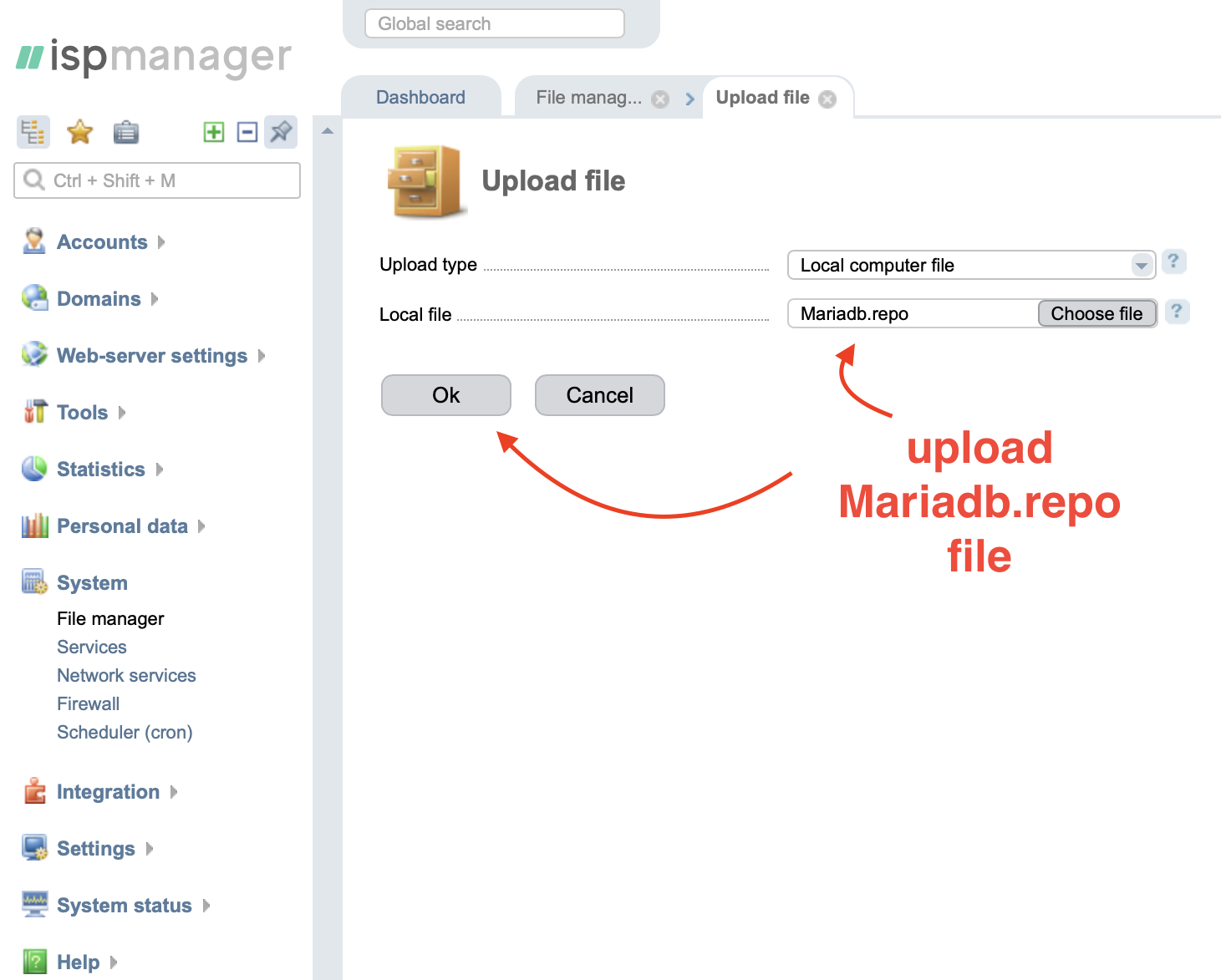Viewport: 1221px width, 980px height.
Task: Open the menu tree view icon
Action: [x=33, y=132]
